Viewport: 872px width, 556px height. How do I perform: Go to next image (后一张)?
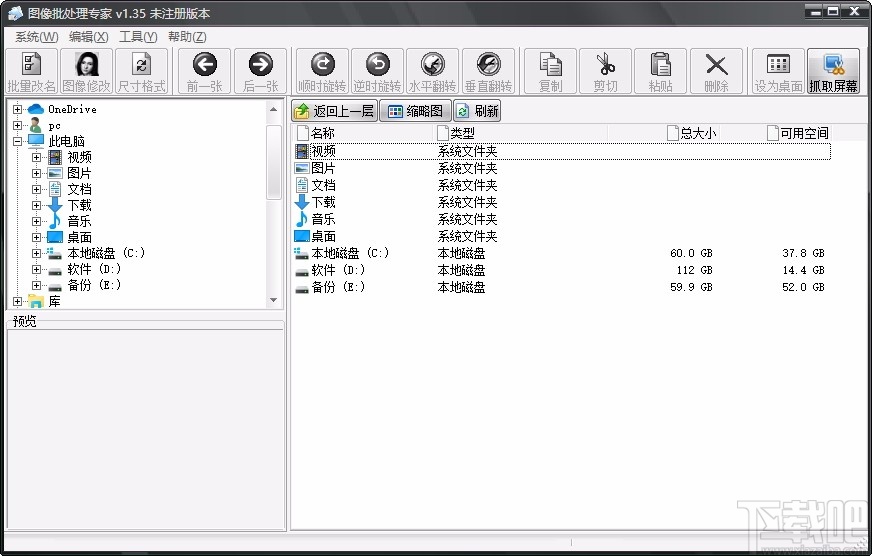tap(260, 71)
